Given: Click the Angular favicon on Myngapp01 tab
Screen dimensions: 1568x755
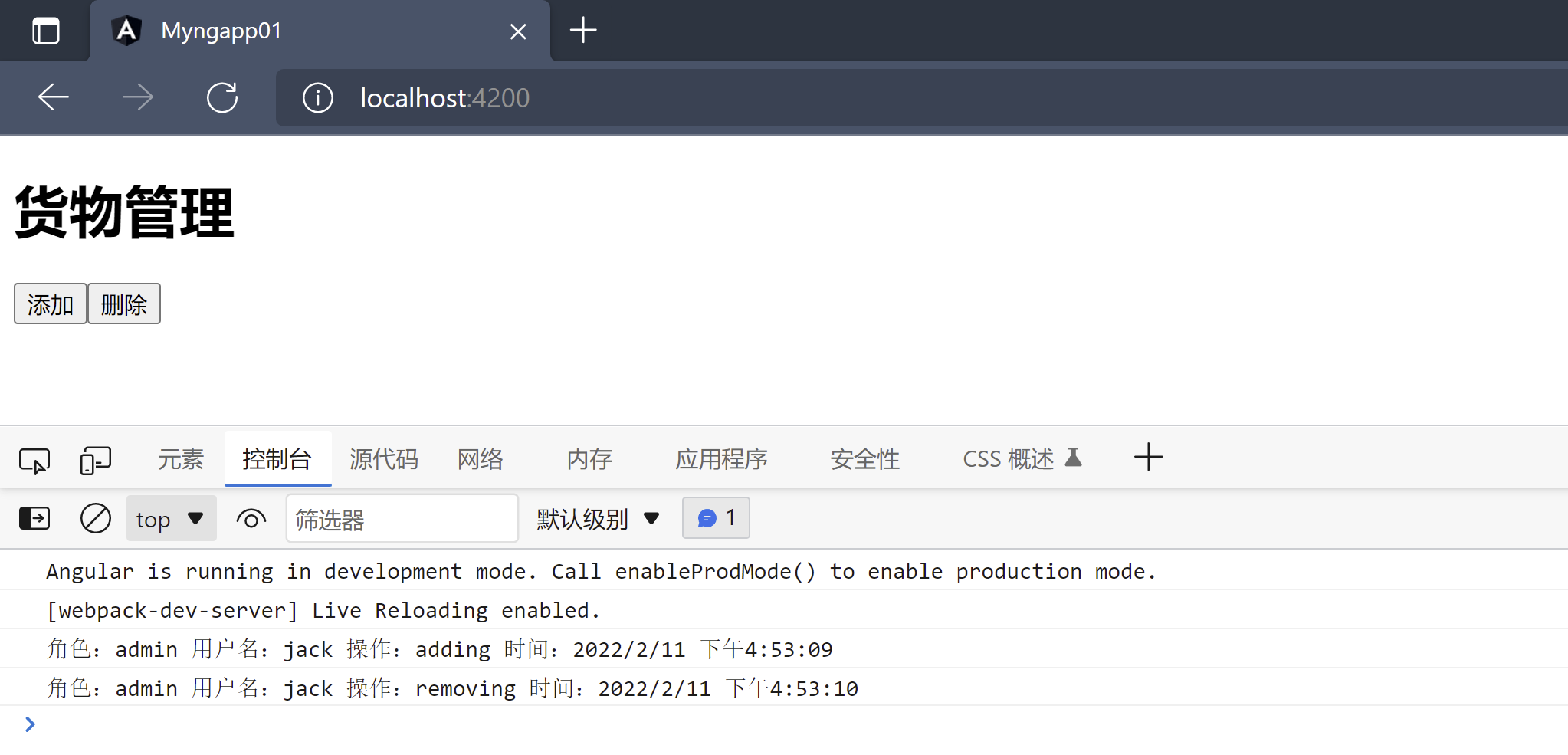Looking at the screenshot, I should click(x=126, y=31).
